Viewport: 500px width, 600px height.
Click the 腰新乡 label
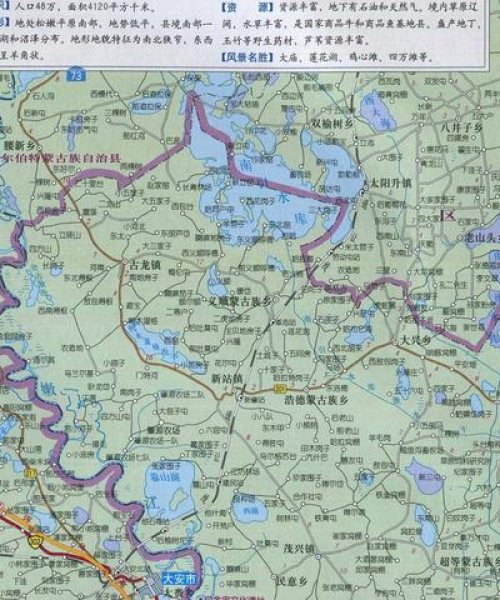(20, 145)
